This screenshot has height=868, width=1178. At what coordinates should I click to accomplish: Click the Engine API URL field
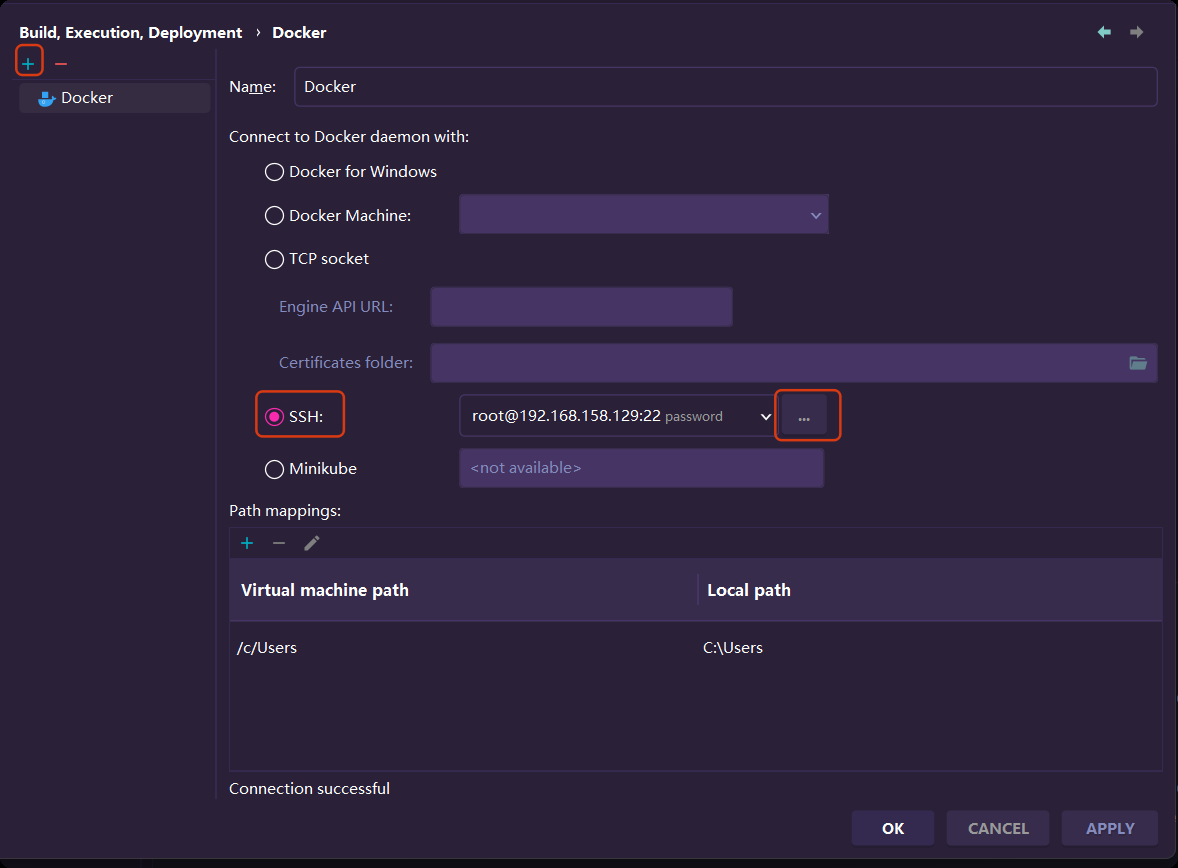(581, 307)
